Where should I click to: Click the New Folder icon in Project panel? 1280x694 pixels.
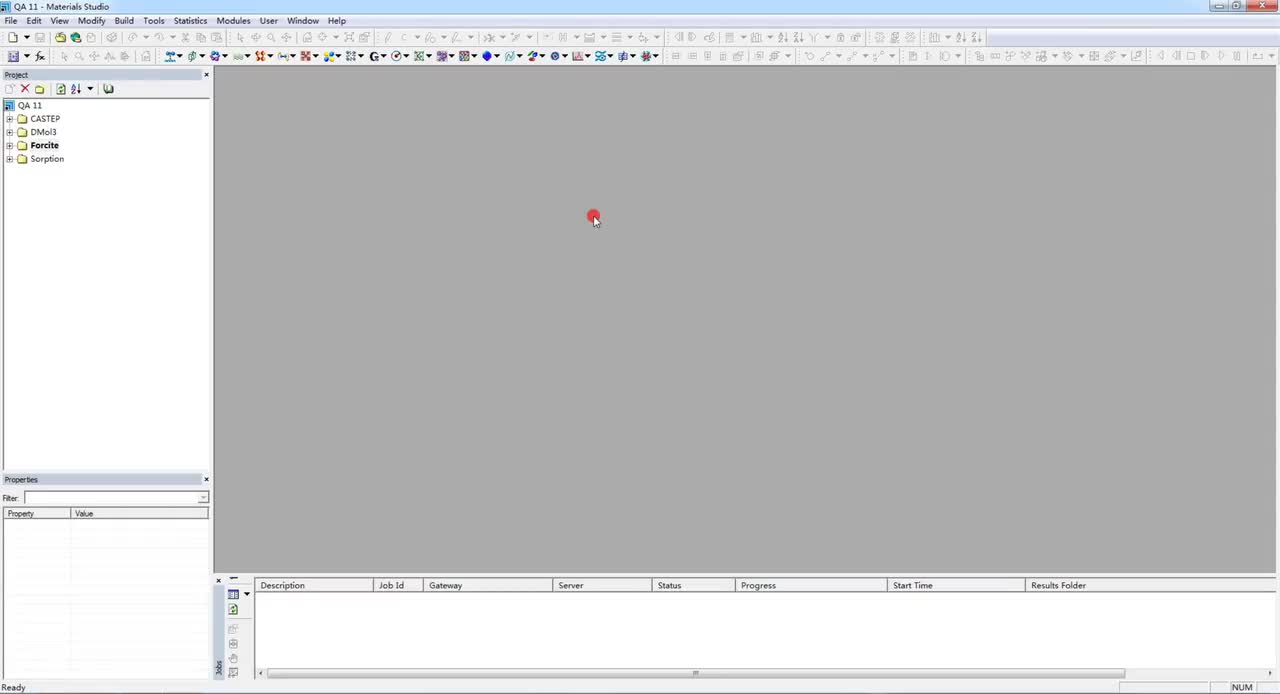click(40, 89)
